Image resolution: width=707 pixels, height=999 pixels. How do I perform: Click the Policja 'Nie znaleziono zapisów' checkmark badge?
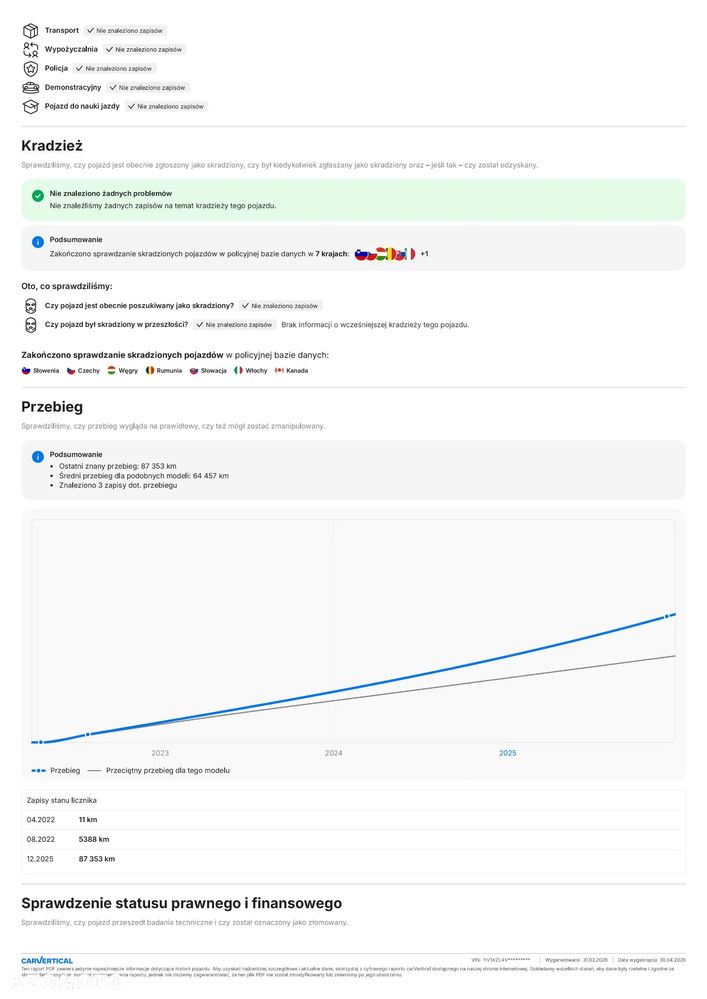point(114,68)
